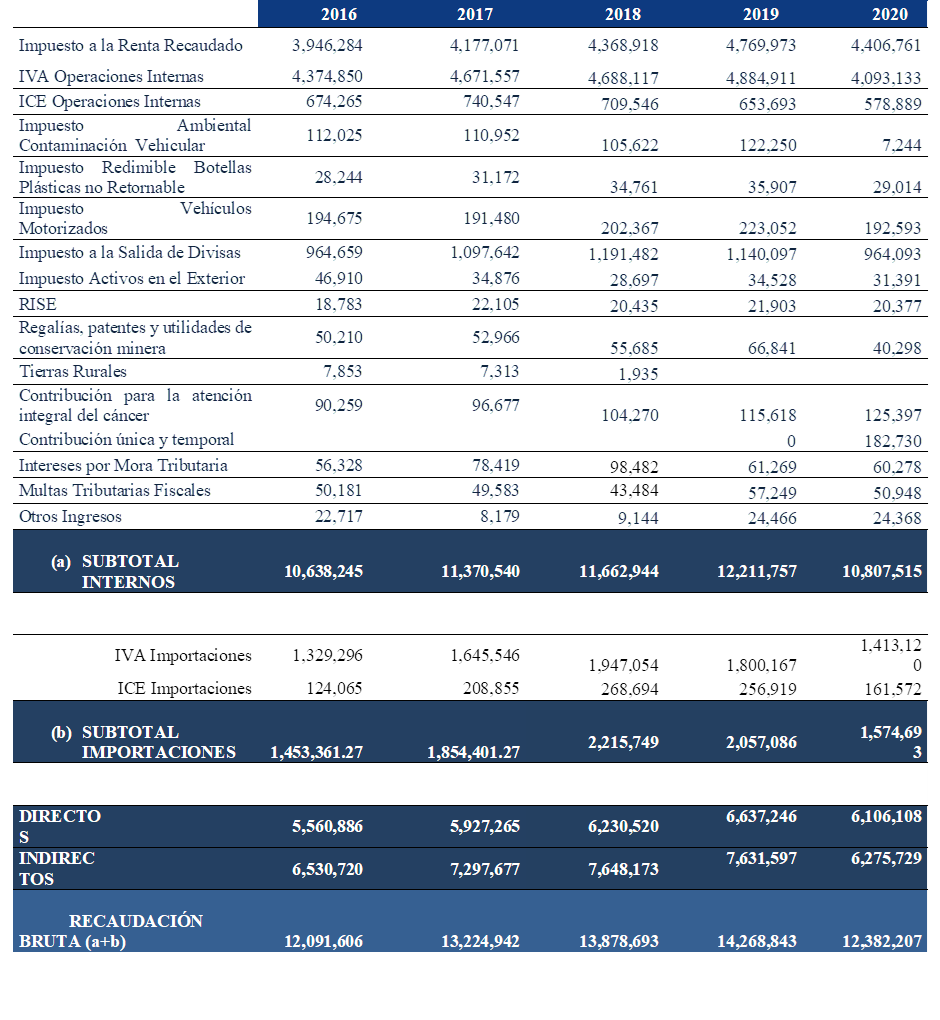Click the IVA Operaciones Internas label
Viewport: 940px width, 1020px height.
coord(111,77)
